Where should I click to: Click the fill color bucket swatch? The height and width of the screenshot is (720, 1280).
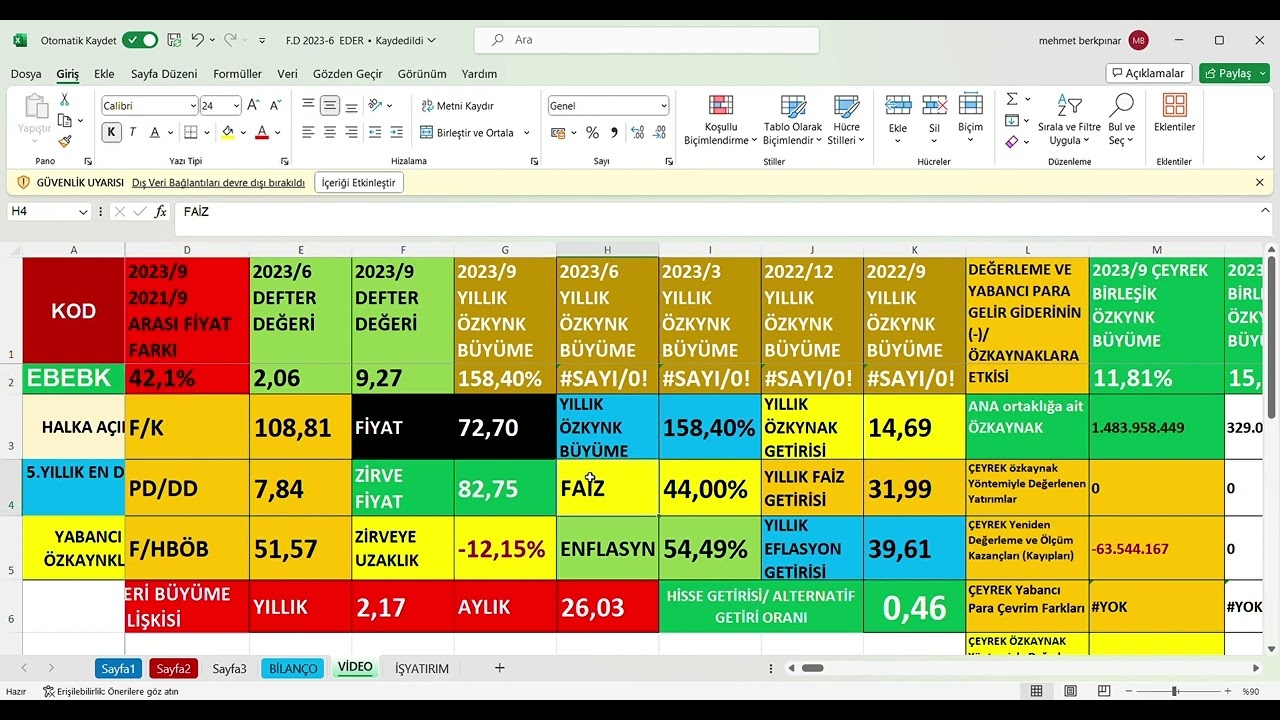click(x=227, y=132)
